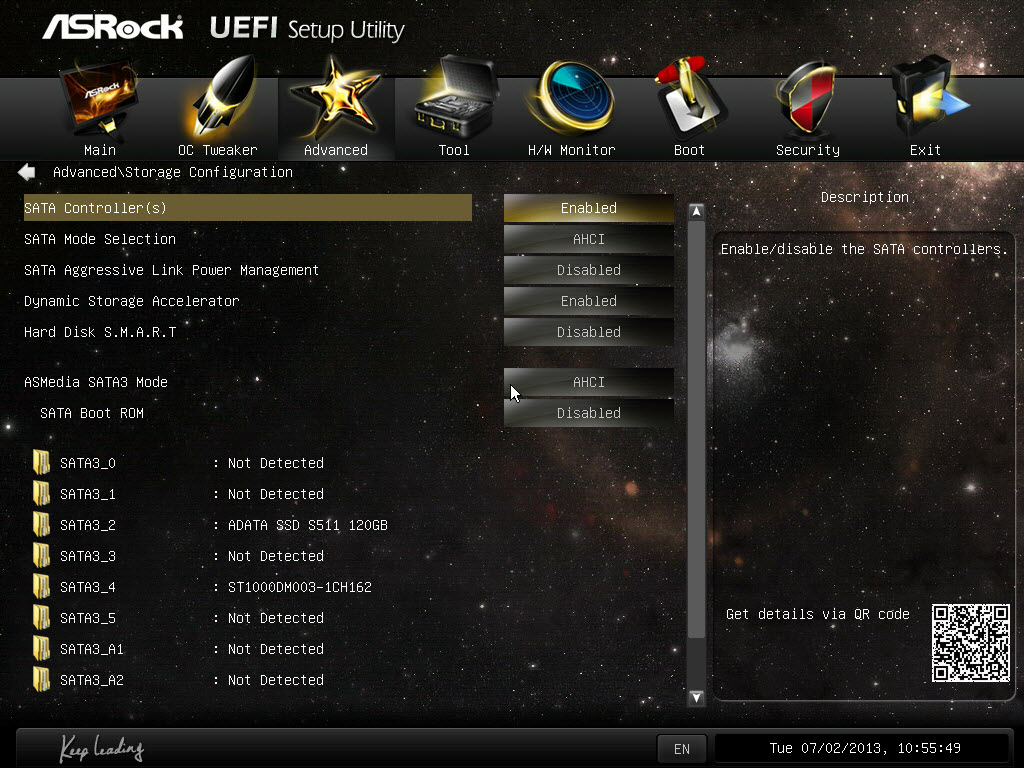Open the SATA3_4 folder icon
1024x768 pixels.
point(41,586)
